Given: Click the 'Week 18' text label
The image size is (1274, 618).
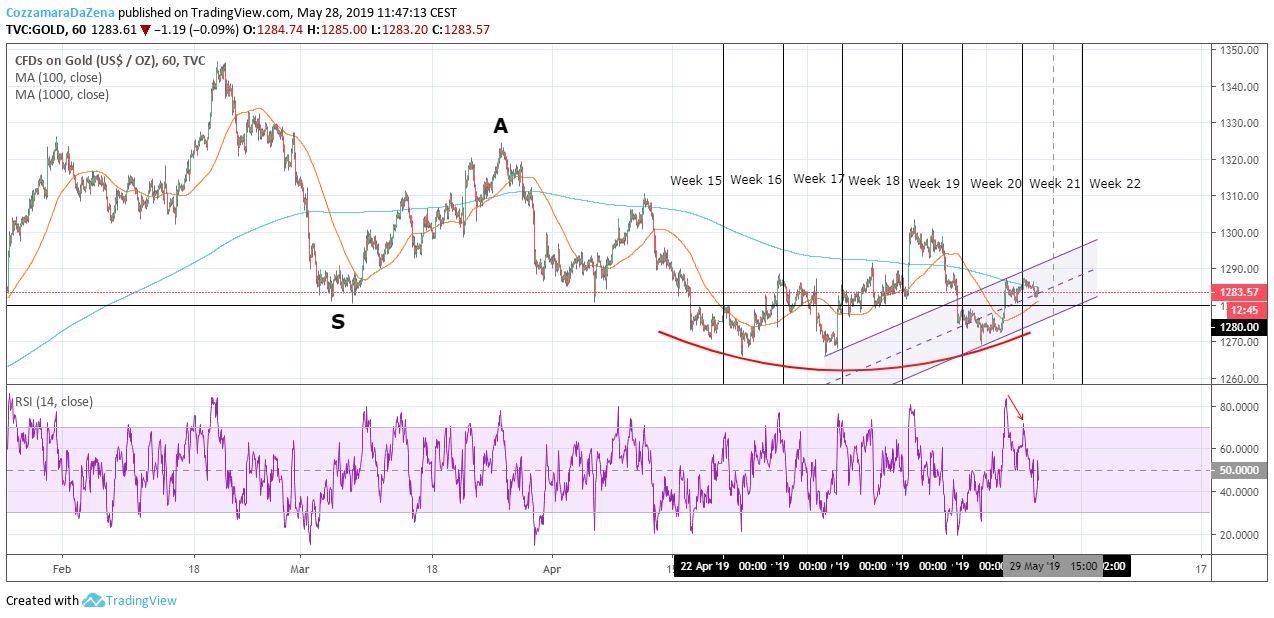Looking at the screenshot, I should tap(874, 181).
